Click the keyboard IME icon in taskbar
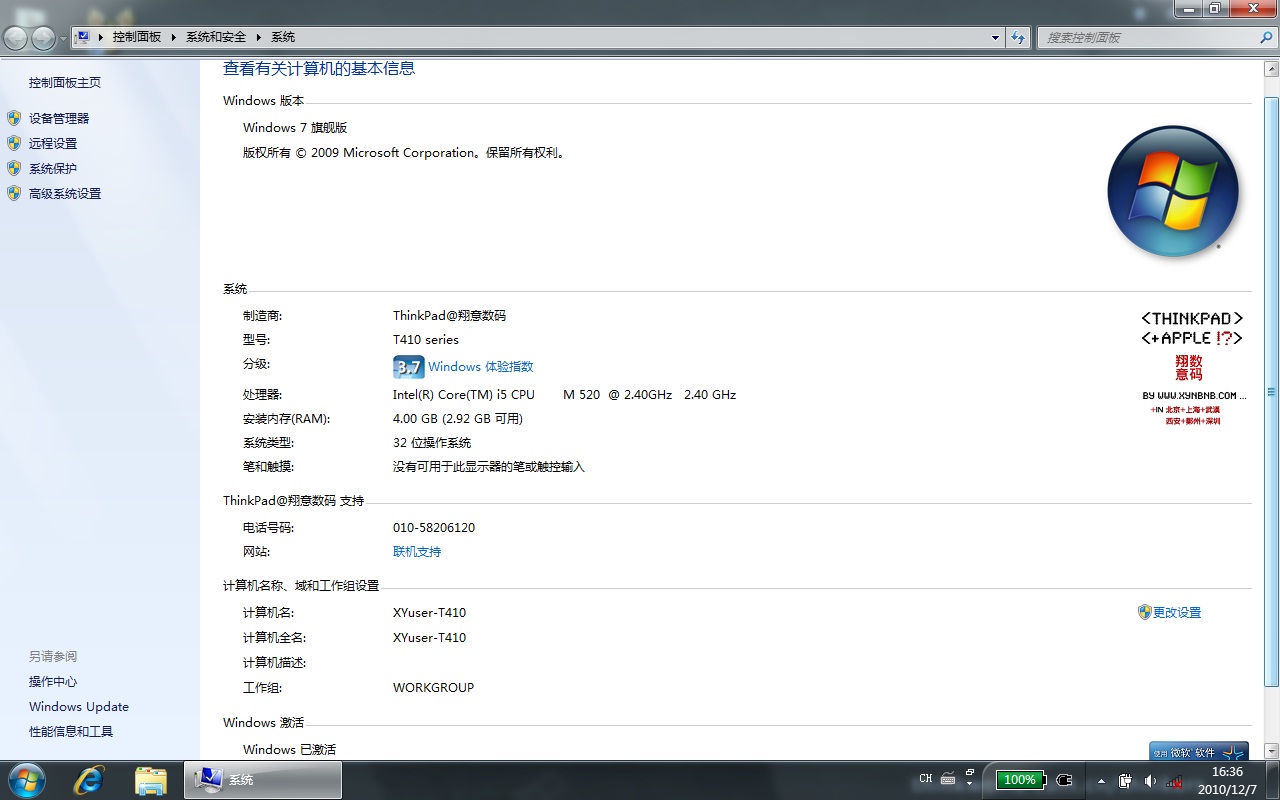Viewport: 1280px width, 800px height. tap(948, 779)
